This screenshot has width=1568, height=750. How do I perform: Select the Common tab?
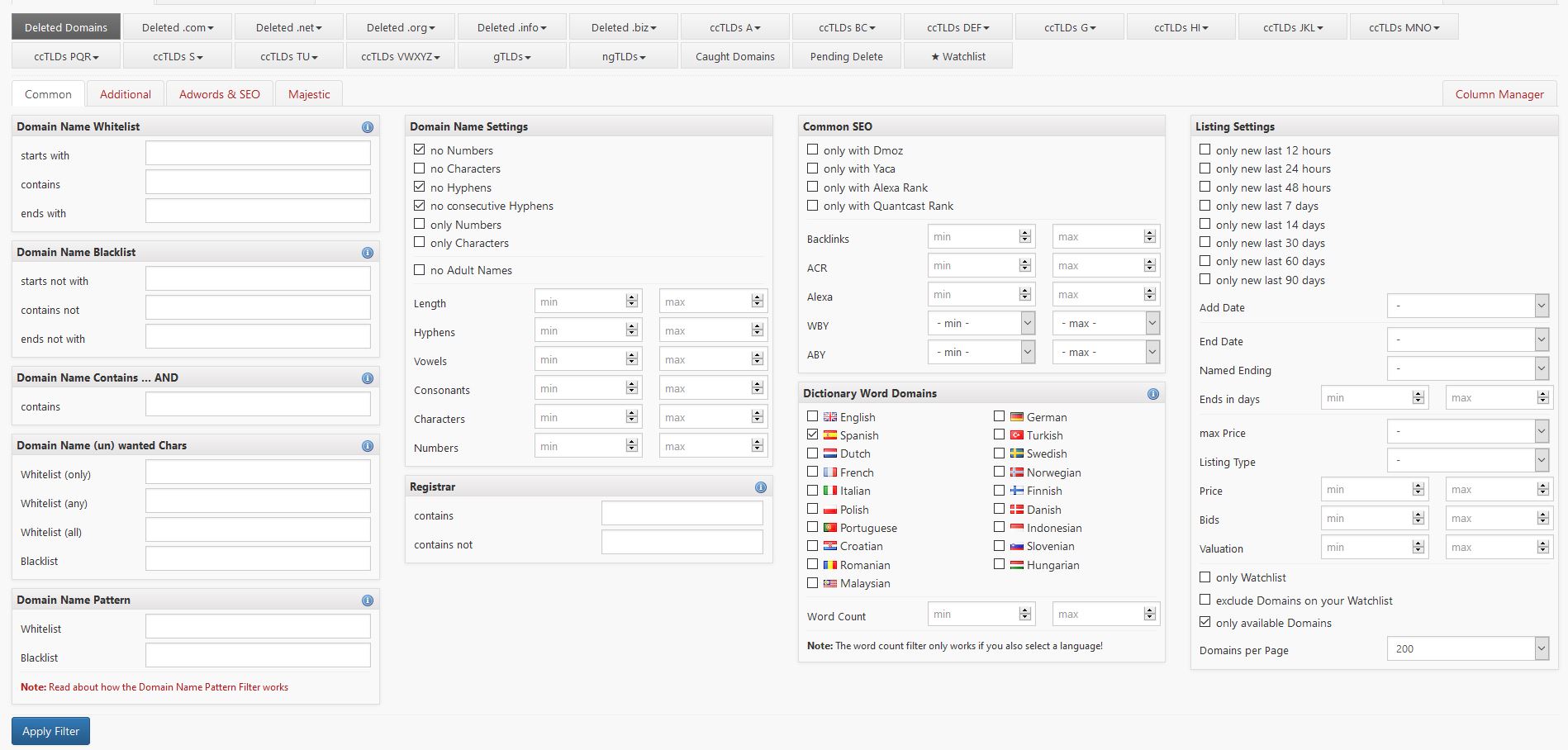48,94
